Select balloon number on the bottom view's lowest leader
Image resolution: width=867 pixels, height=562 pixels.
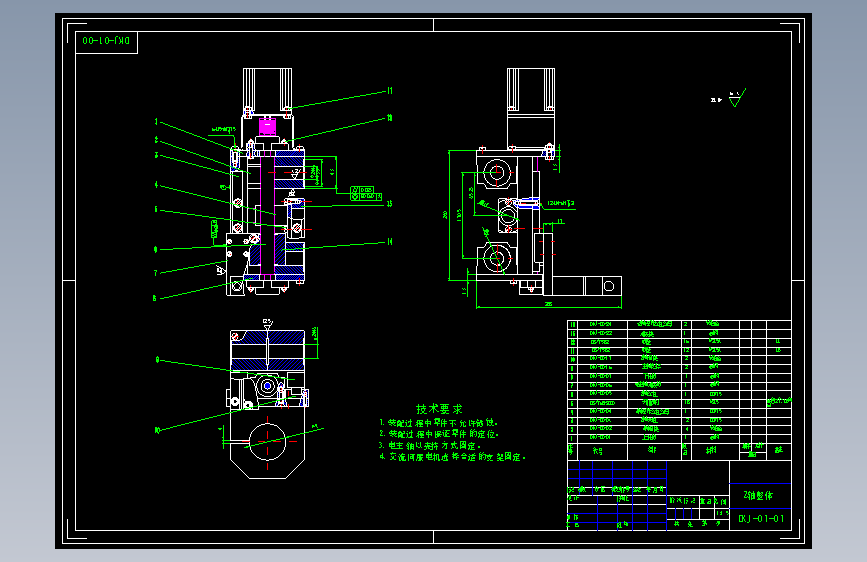pos(157,430)
